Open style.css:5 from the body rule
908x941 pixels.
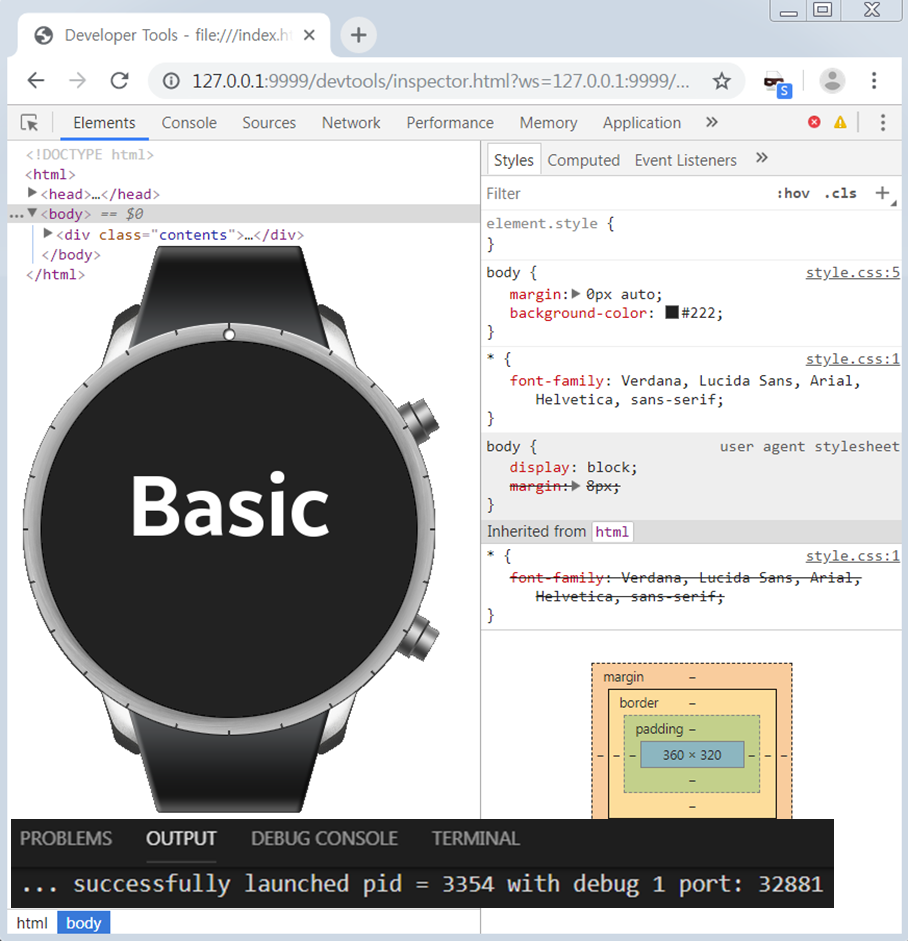pos(852,272)
